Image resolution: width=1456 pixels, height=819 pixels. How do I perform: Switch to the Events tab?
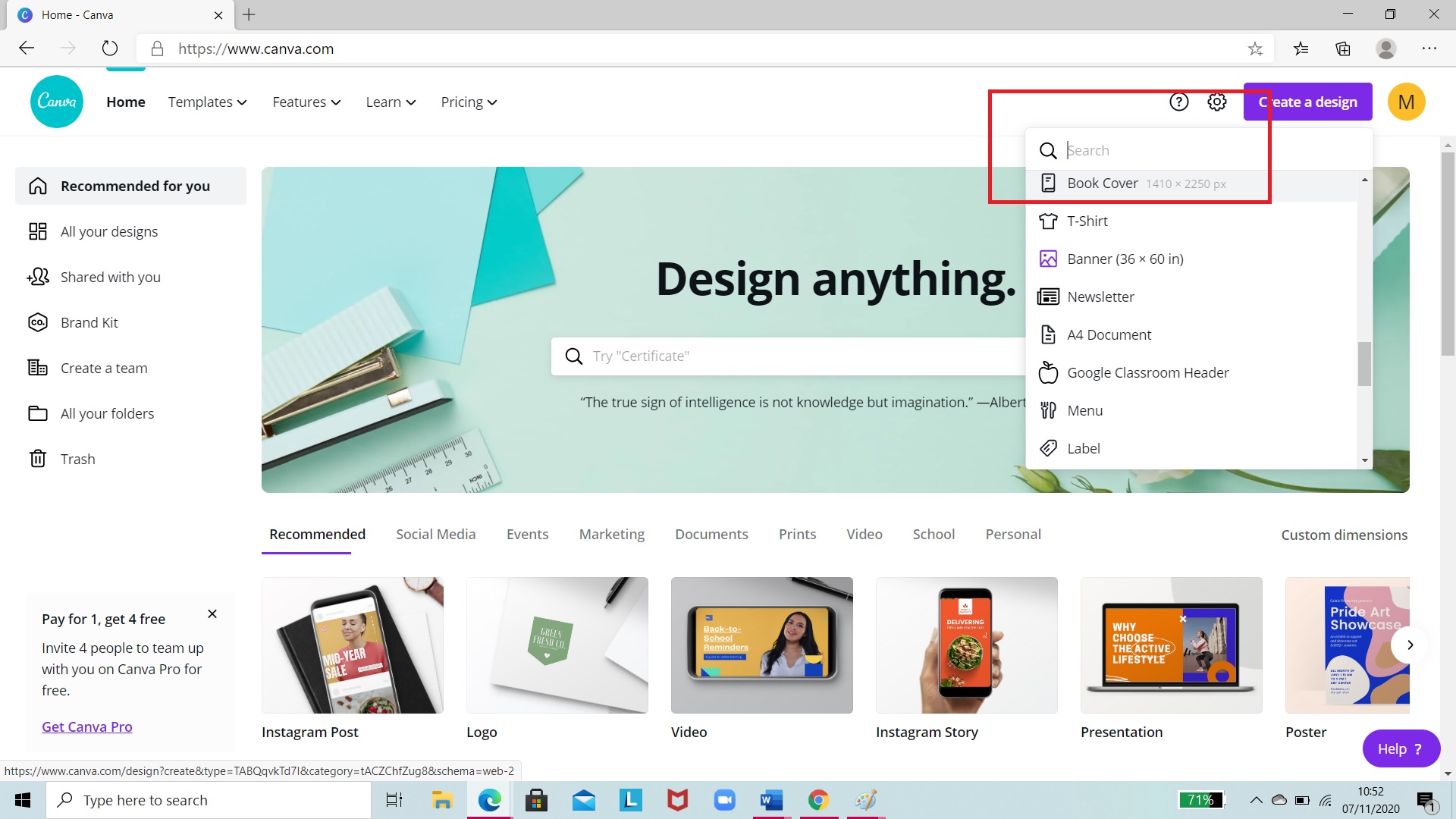pos(528,534)
